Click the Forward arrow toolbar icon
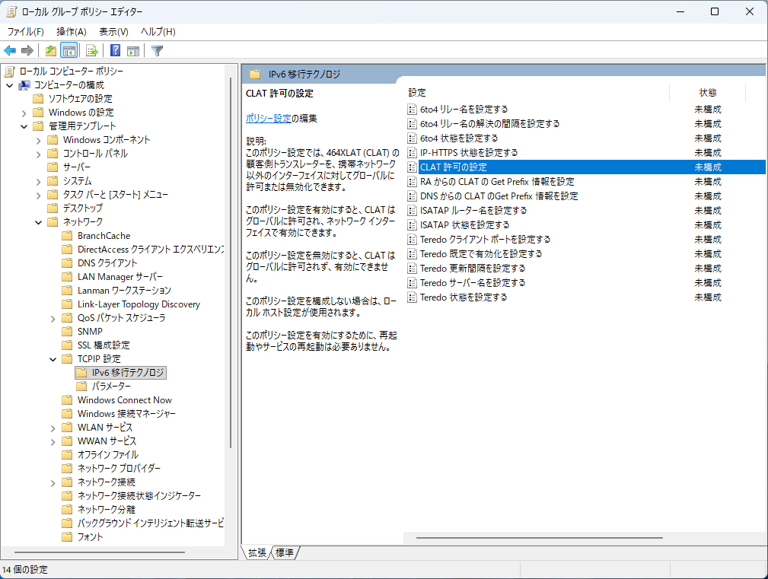The height and width of the screenshot is (579, 768). [x=27, y=50]
